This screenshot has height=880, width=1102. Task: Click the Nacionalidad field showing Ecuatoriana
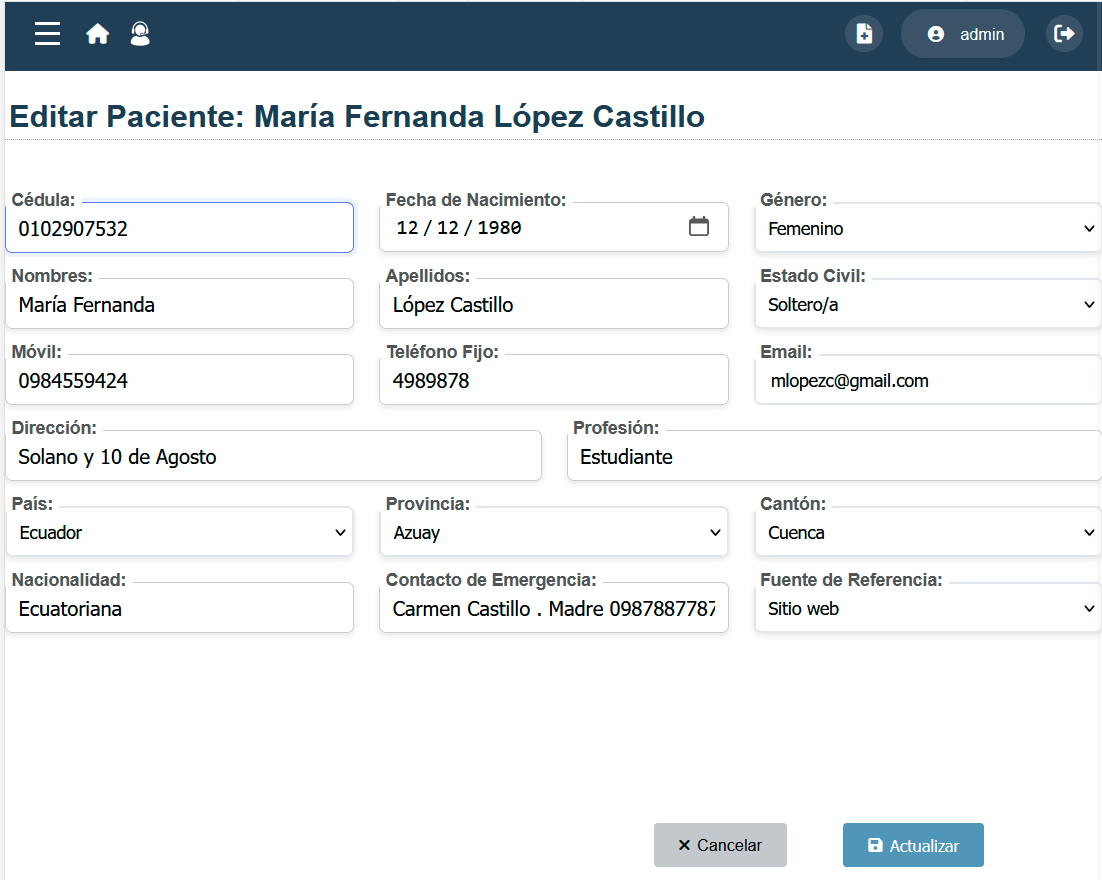point(179,608)
